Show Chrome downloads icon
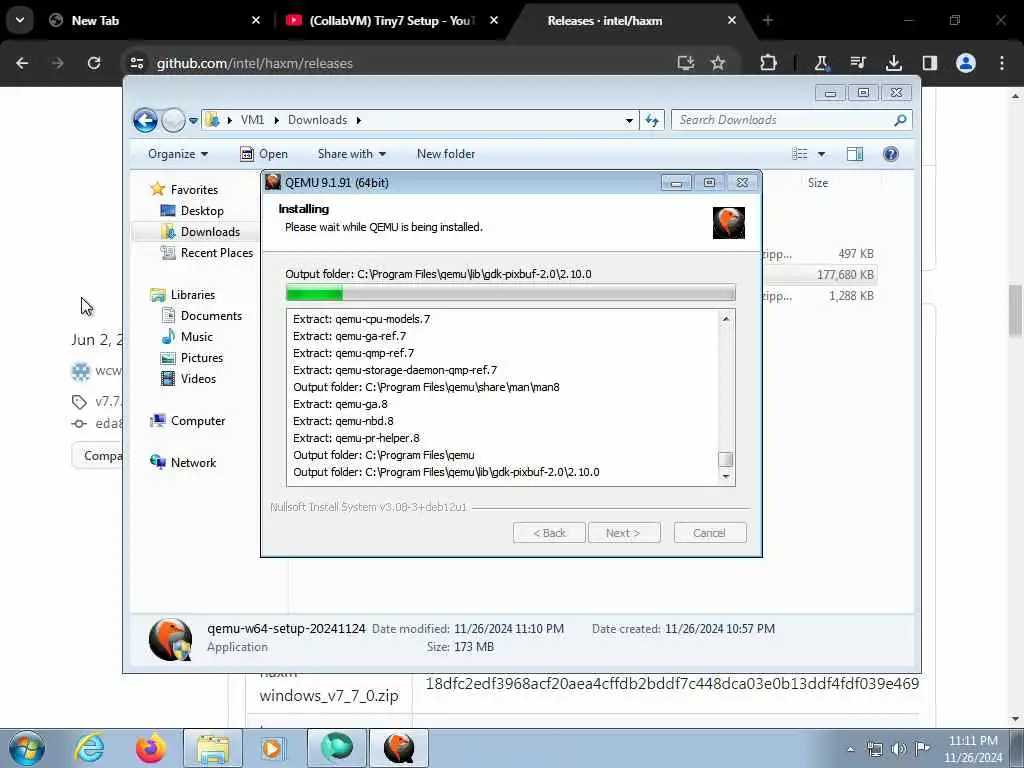Screen dimensions: 1024x768 pyautogui.click(x=893, y=63)
